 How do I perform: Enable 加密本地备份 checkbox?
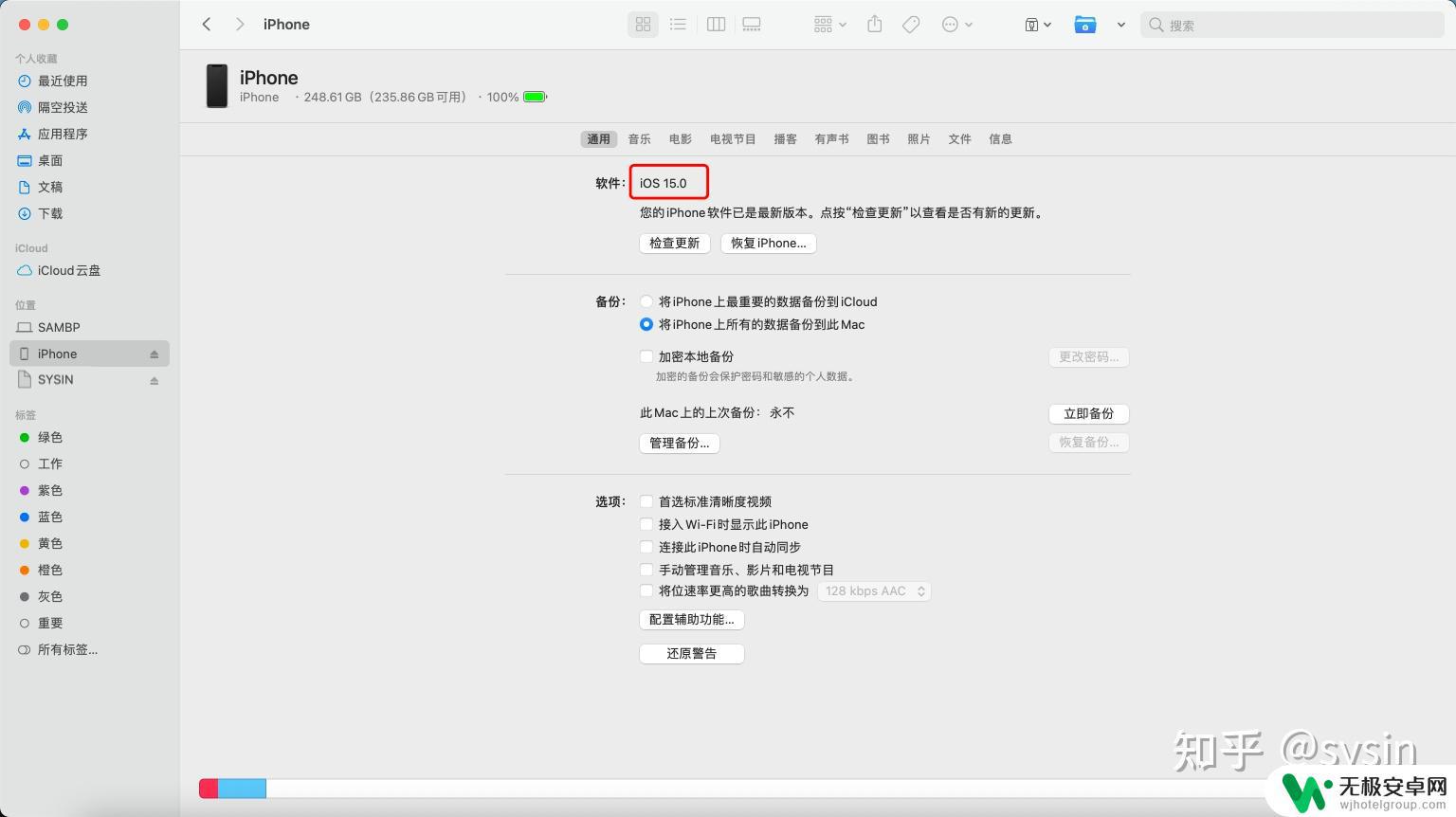click(646, 356)
